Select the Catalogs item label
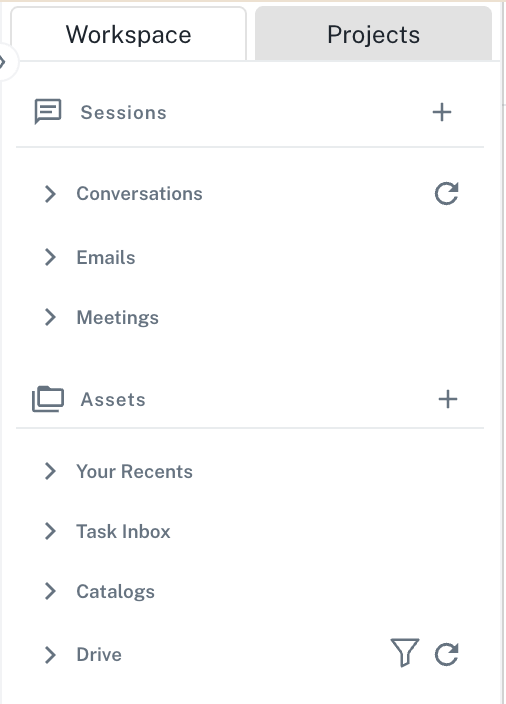 (115, 592)
